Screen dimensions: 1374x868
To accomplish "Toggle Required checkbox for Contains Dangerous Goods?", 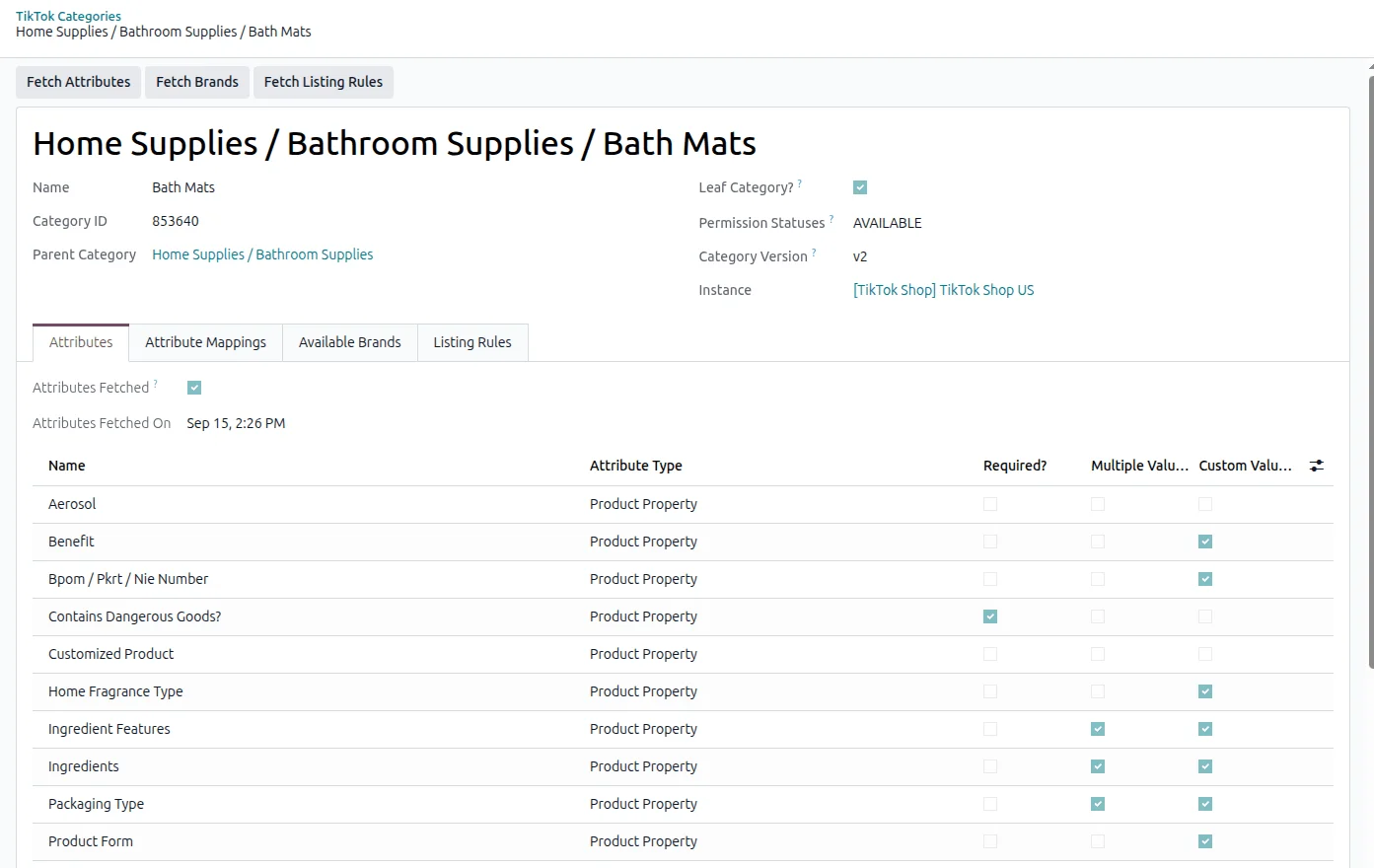I will coord(990,616).
